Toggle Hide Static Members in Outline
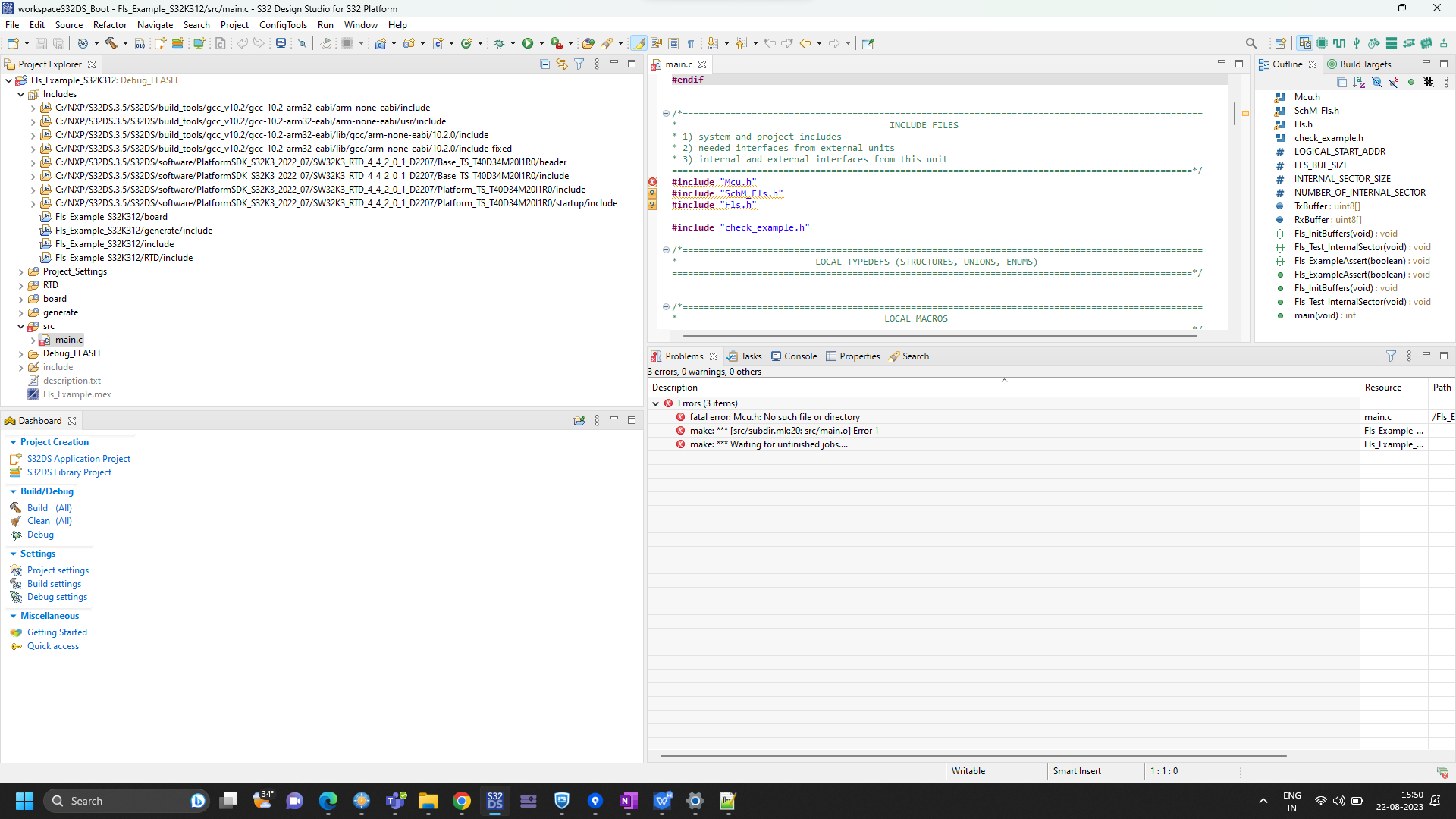 [1394, 82]
